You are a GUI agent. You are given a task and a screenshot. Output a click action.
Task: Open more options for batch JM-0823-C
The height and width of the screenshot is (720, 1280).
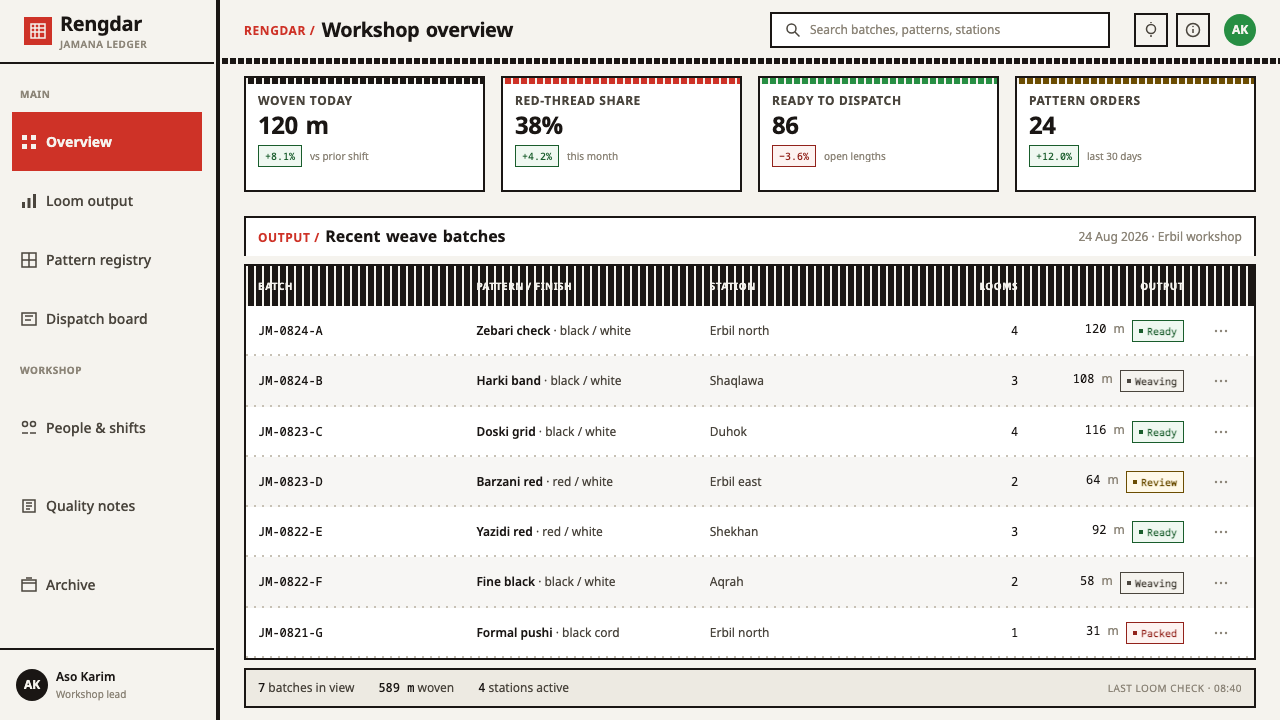tap(1221, 432)
